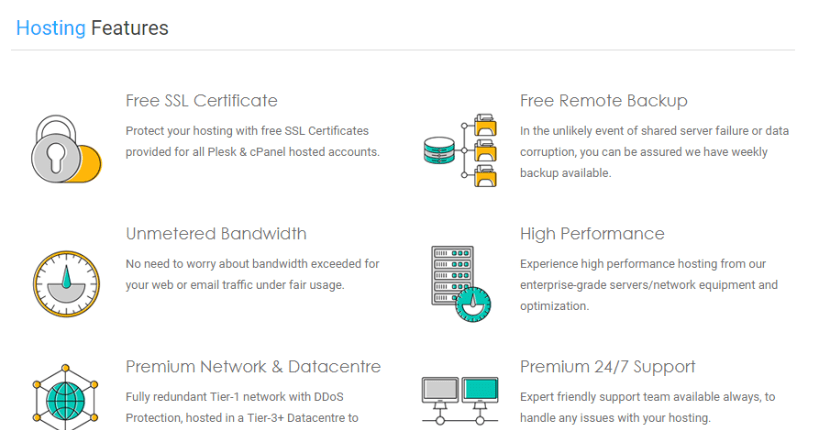Click the bandwidth gauge meter icon
Image resolution: width=830 pixels, height=430 pixels.
click(x=66, y=284)
